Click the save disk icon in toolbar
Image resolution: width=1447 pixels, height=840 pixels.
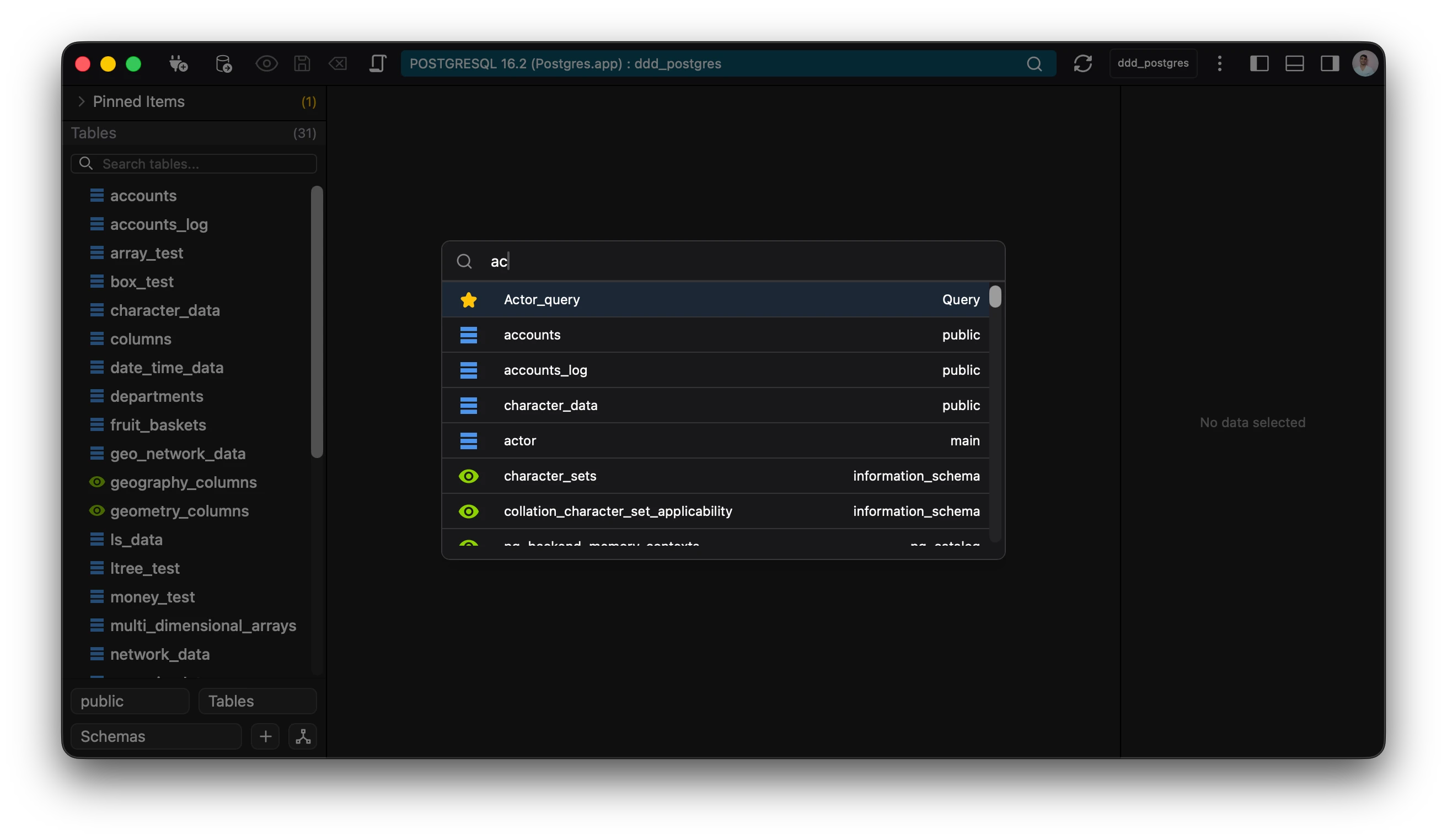pos(302,64)
